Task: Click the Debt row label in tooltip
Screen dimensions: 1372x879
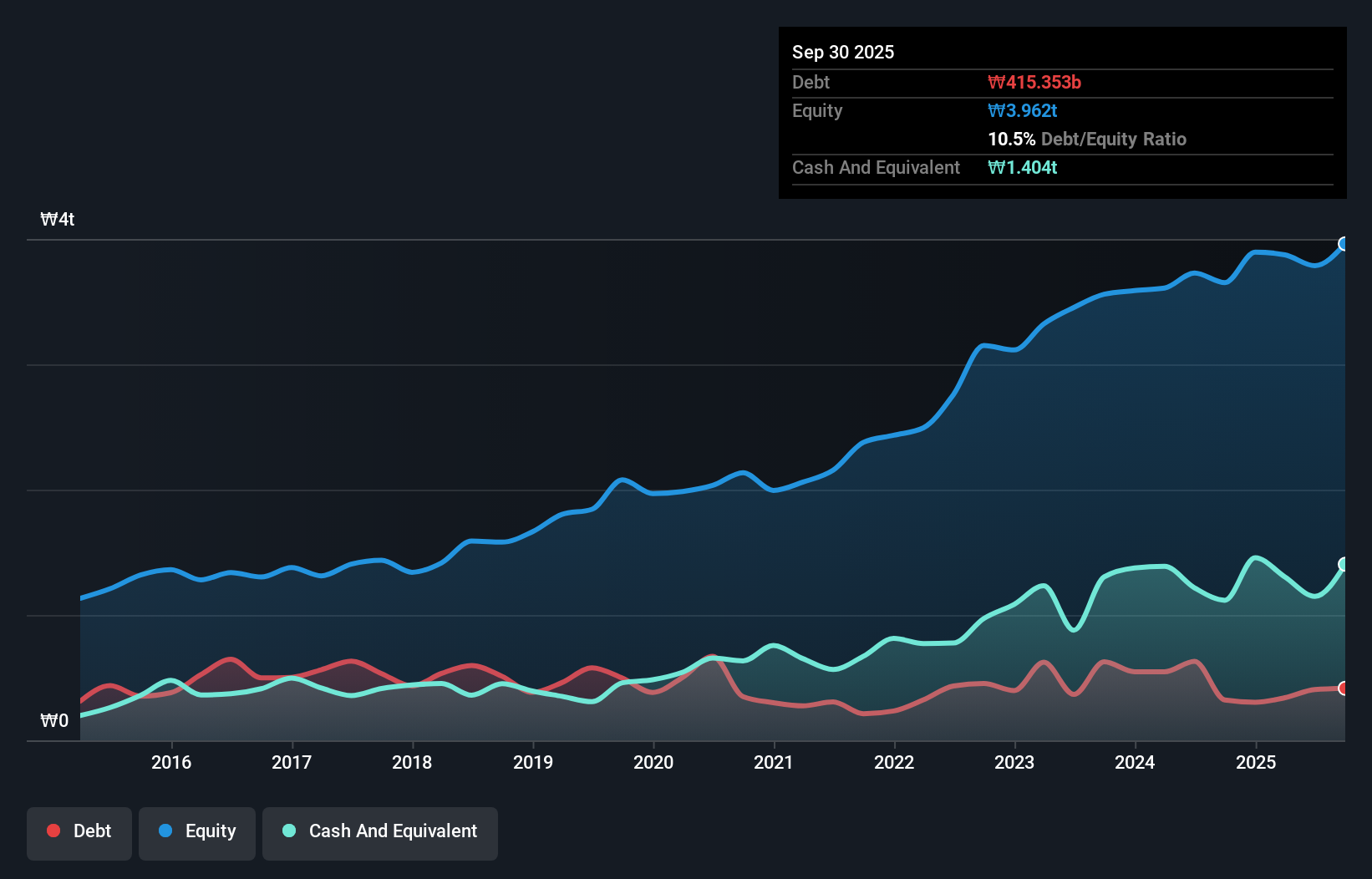Action: (x=810, y=82)
